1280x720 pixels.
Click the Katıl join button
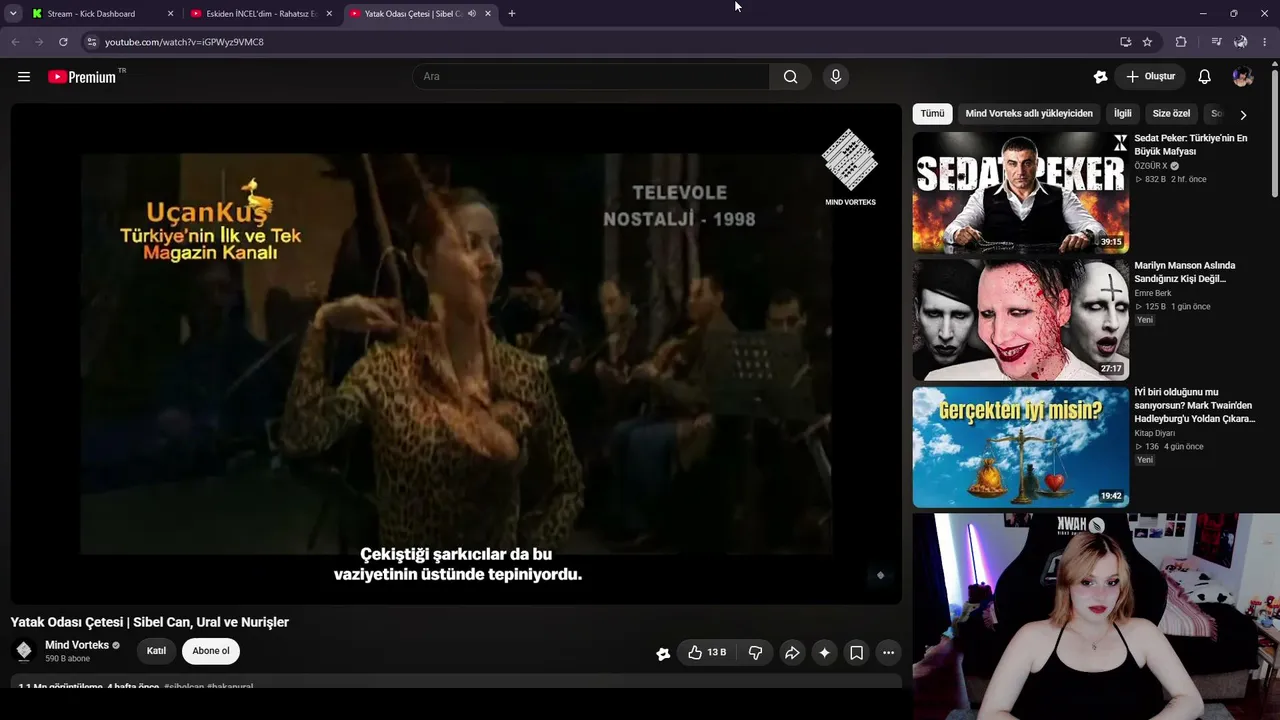(156, 651)
